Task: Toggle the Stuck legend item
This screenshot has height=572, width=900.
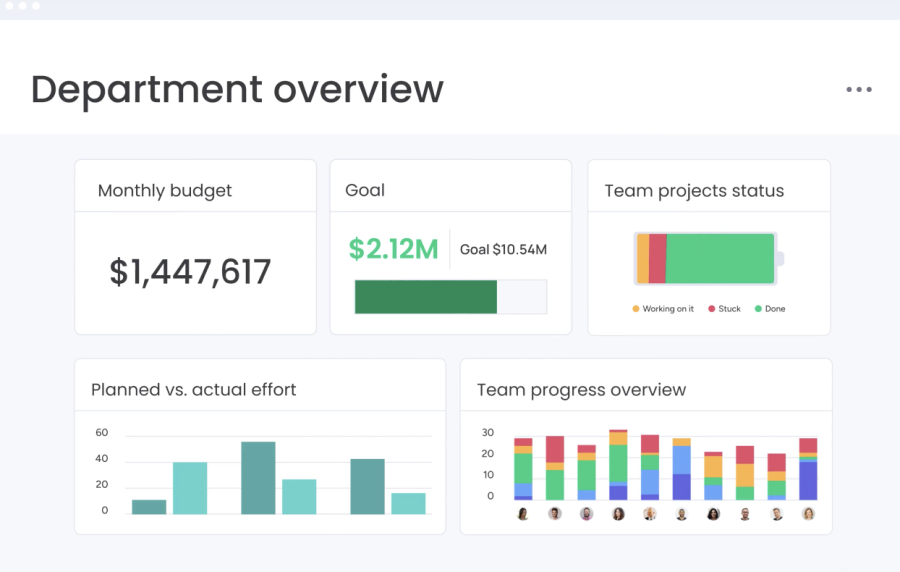Action: pos(724,309)
